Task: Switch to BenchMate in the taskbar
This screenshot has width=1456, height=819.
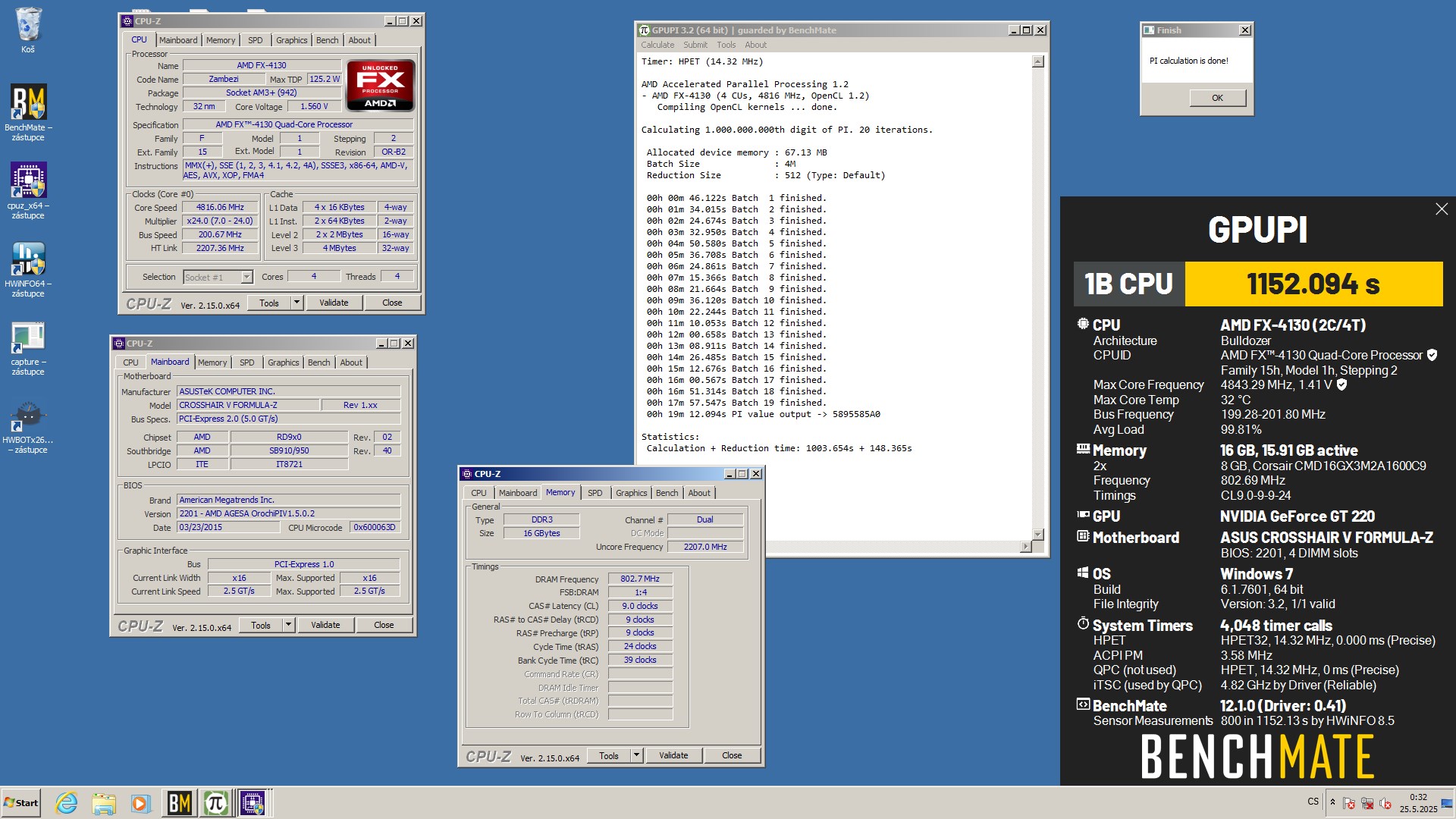Action: (x=179, y=803)
